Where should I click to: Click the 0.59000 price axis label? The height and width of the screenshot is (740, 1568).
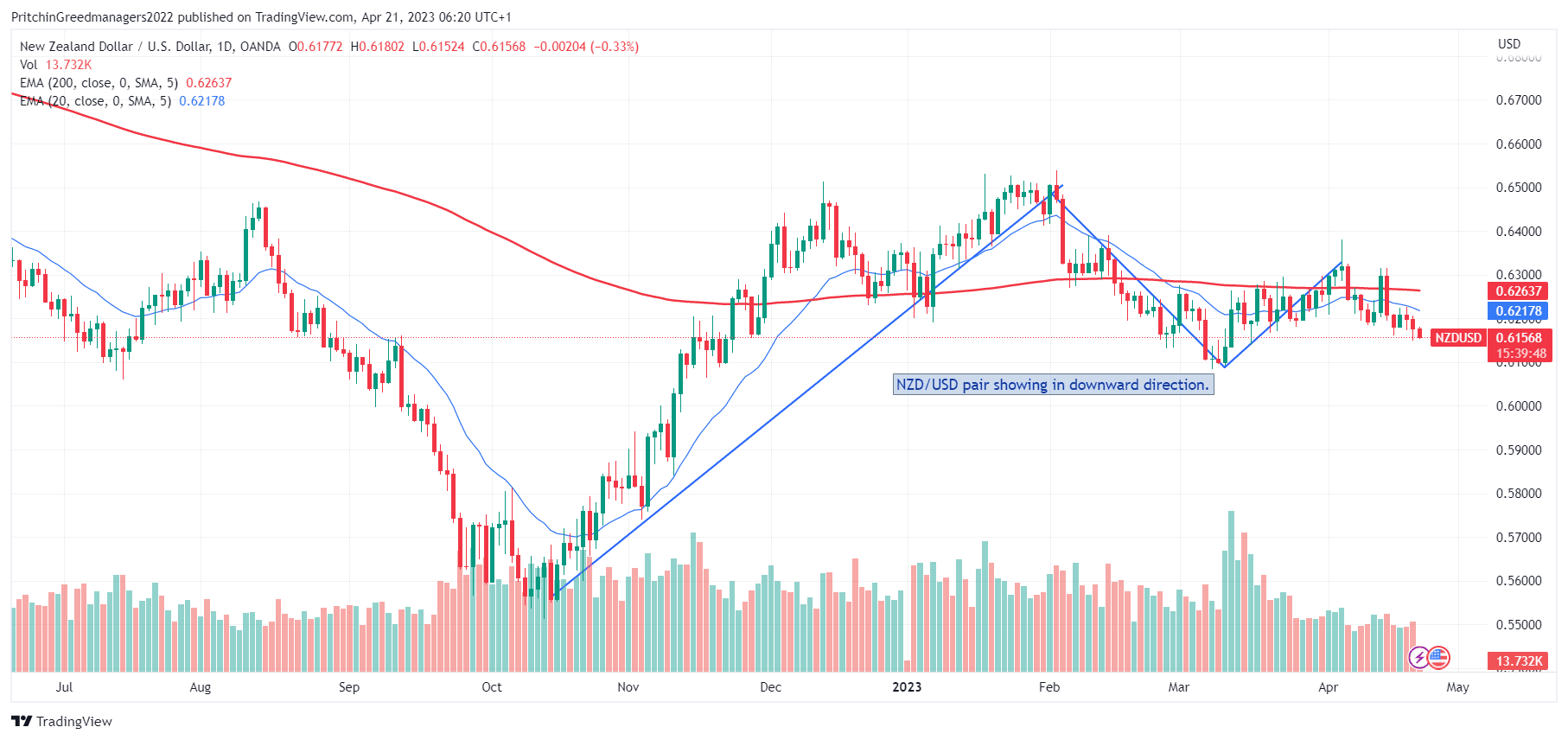(x=1519, y=450)
